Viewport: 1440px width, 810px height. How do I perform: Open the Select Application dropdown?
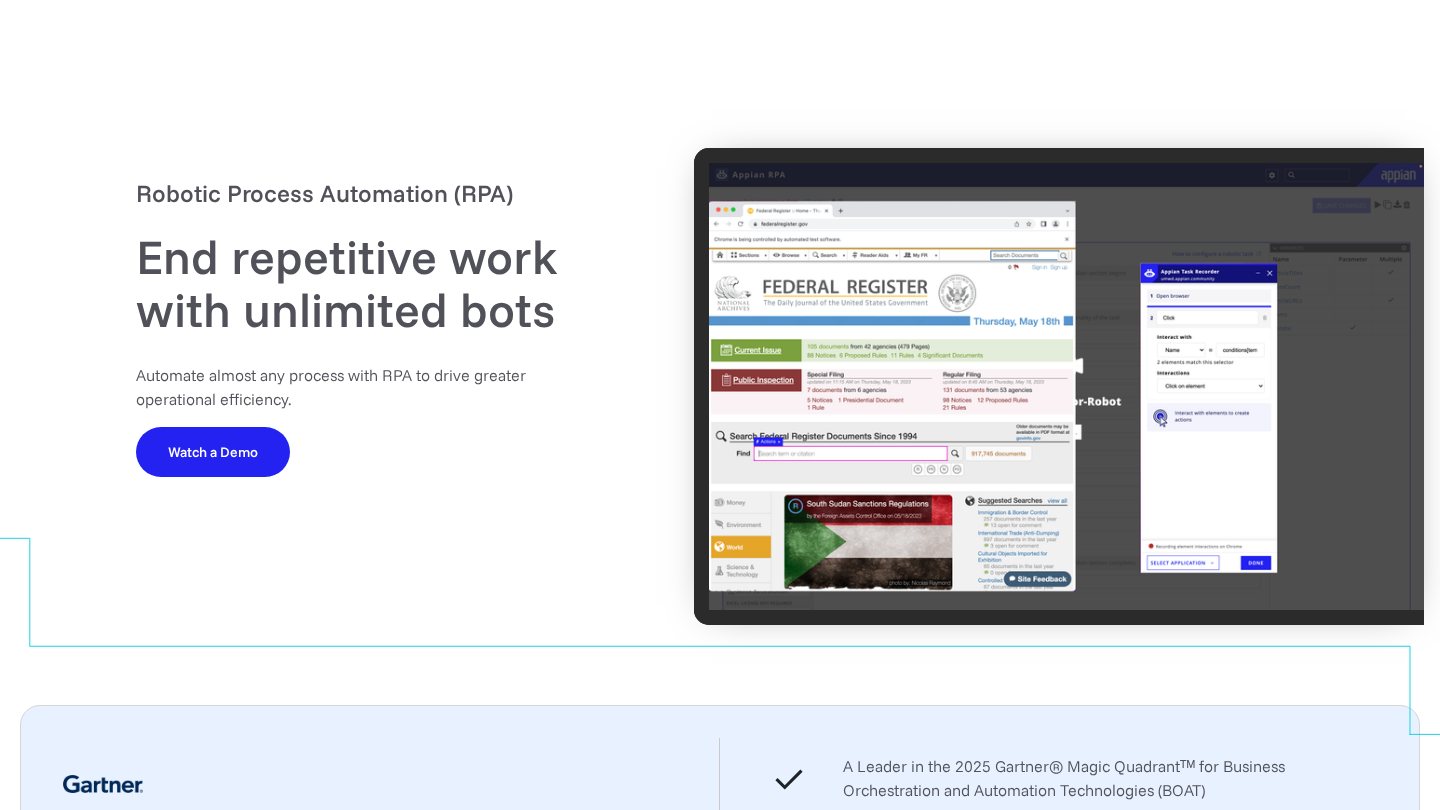click(x=1183, y=563)
